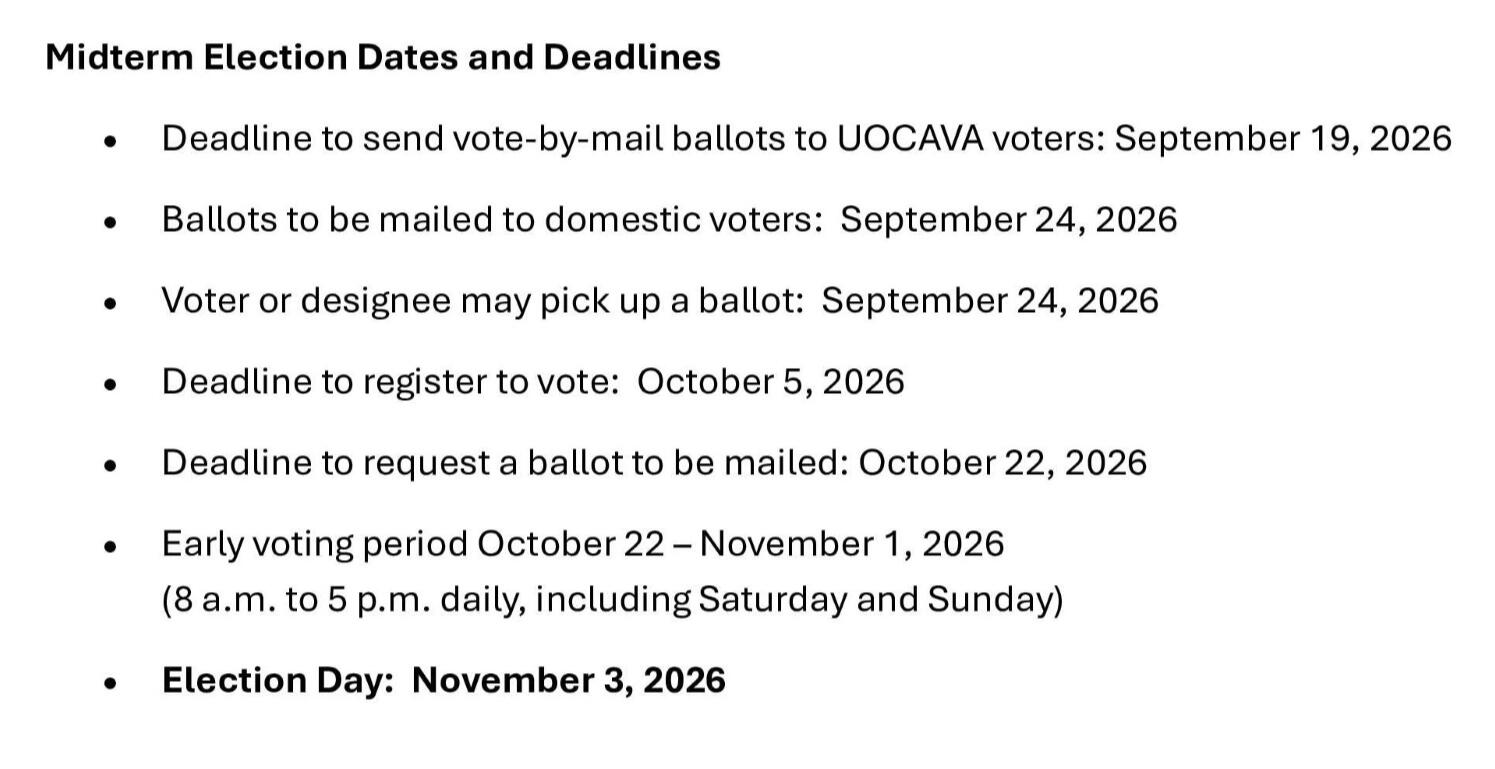Click the bullet beside early voting period
This screenshot has width=1495, height=769.
coord(111,548)
